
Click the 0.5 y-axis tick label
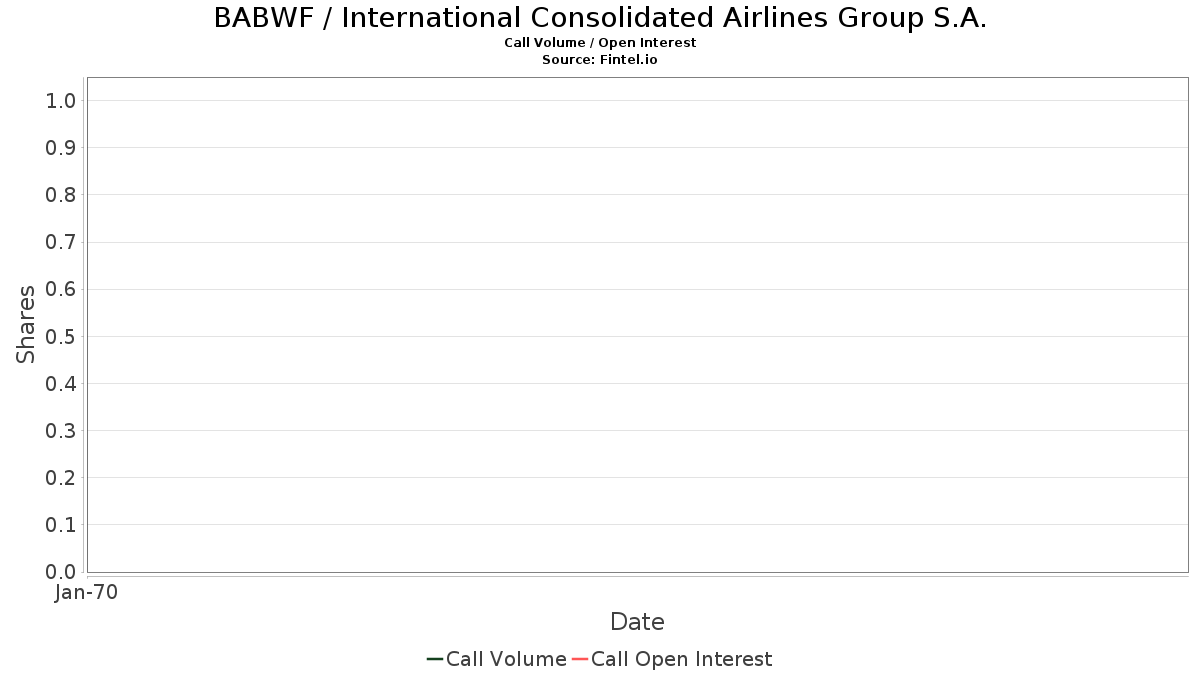point(61,336)
